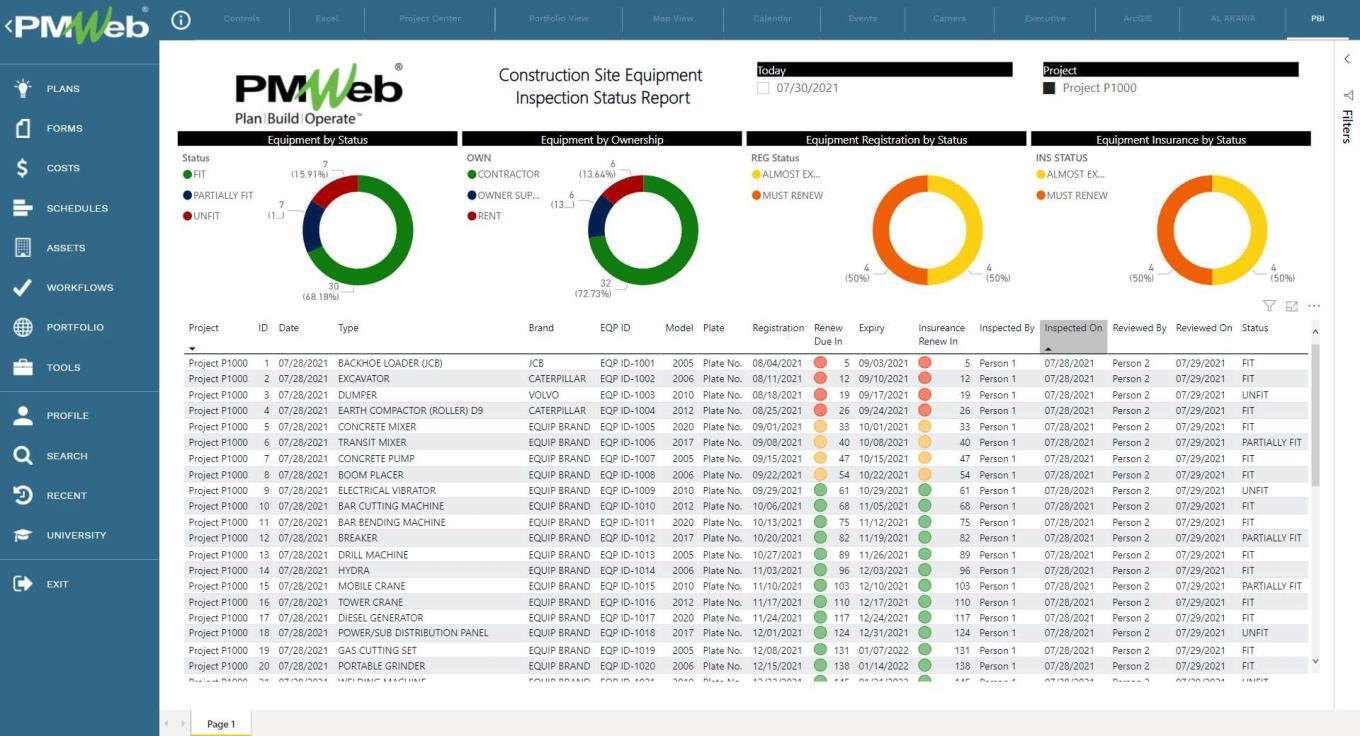
Task: Switch to the Events tab
Action: (862, 19)
